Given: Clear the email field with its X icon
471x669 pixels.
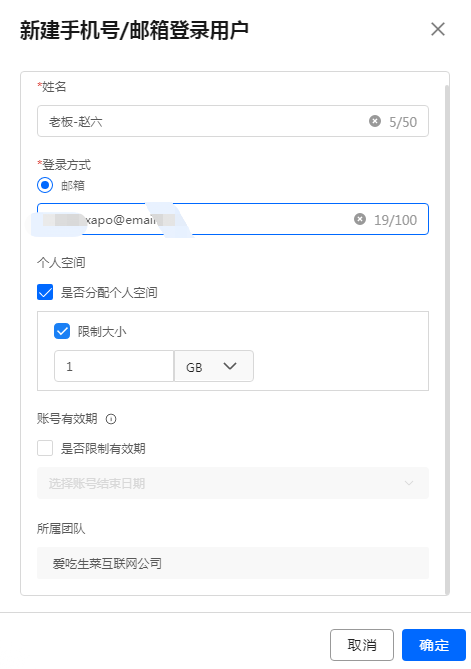Looking at the screenshot, I should pos(360,219).
